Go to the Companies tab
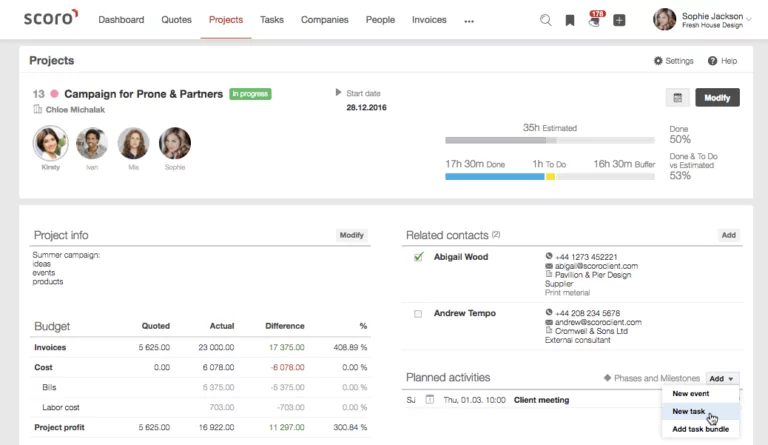 [325, 20]
